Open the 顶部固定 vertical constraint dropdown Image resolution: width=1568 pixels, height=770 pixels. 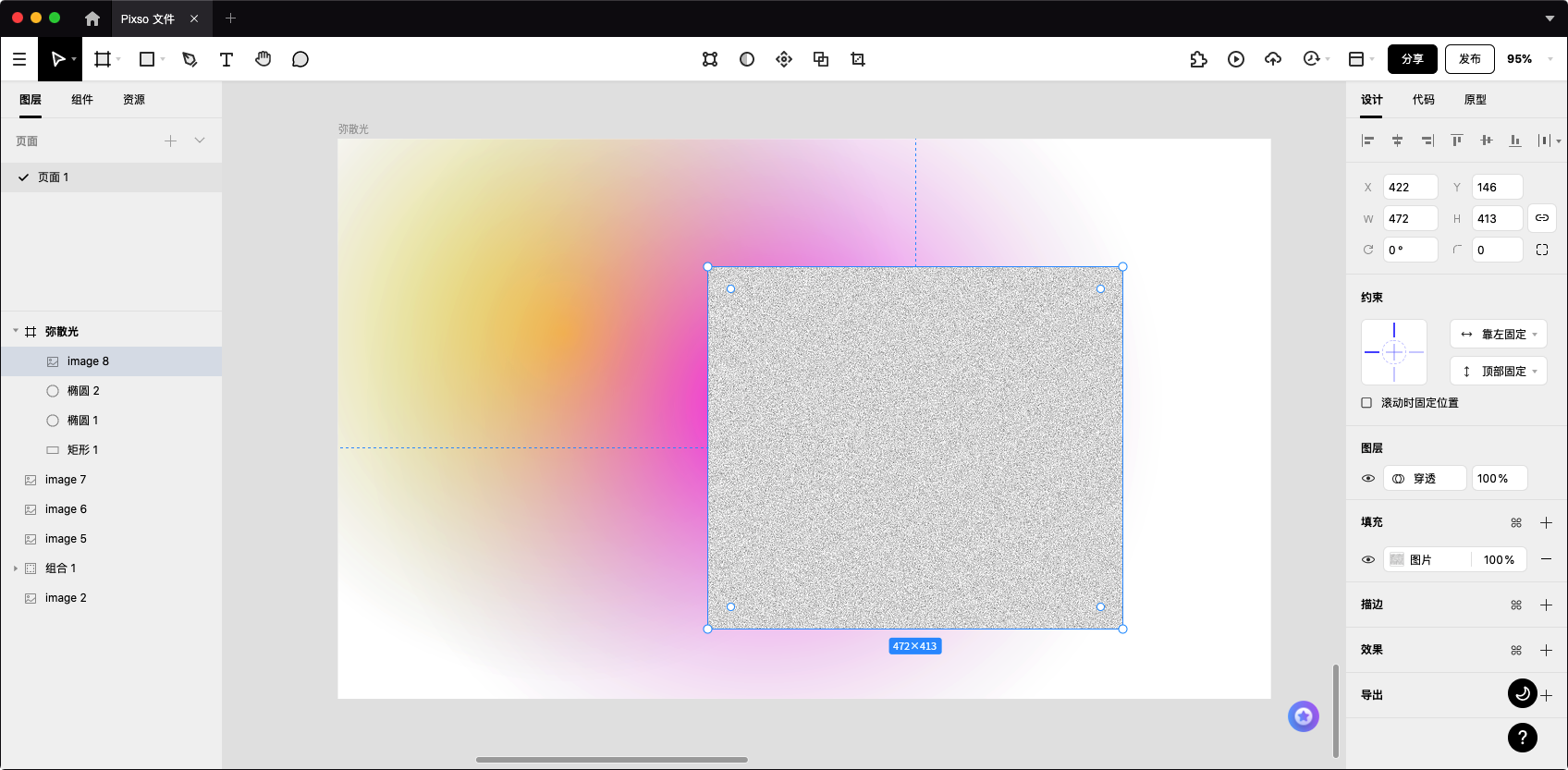1499,372
